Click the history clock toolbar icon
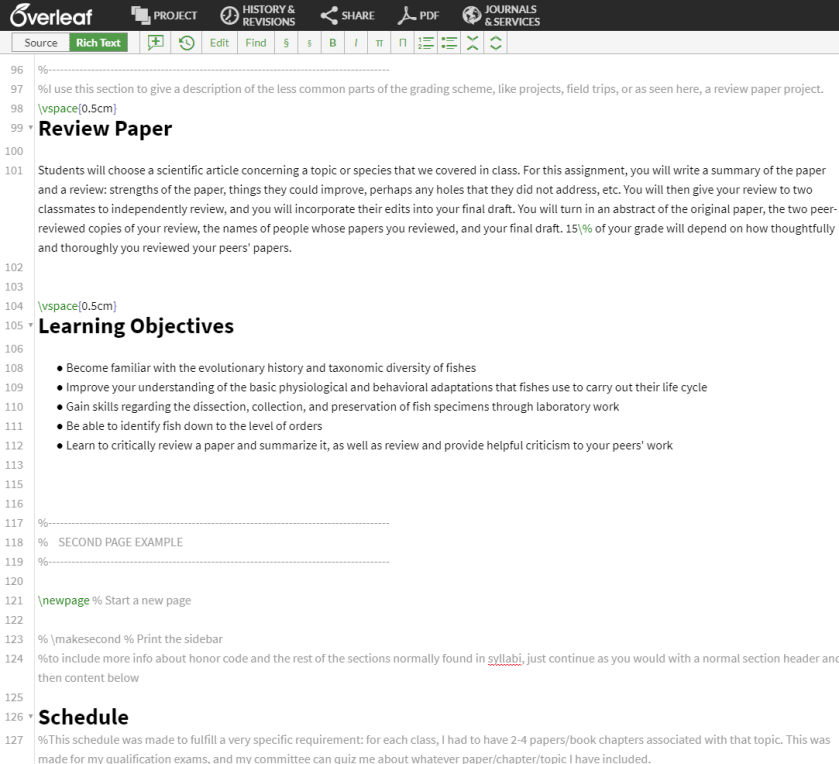Screen dimensions: 839x764 [186, 43]
